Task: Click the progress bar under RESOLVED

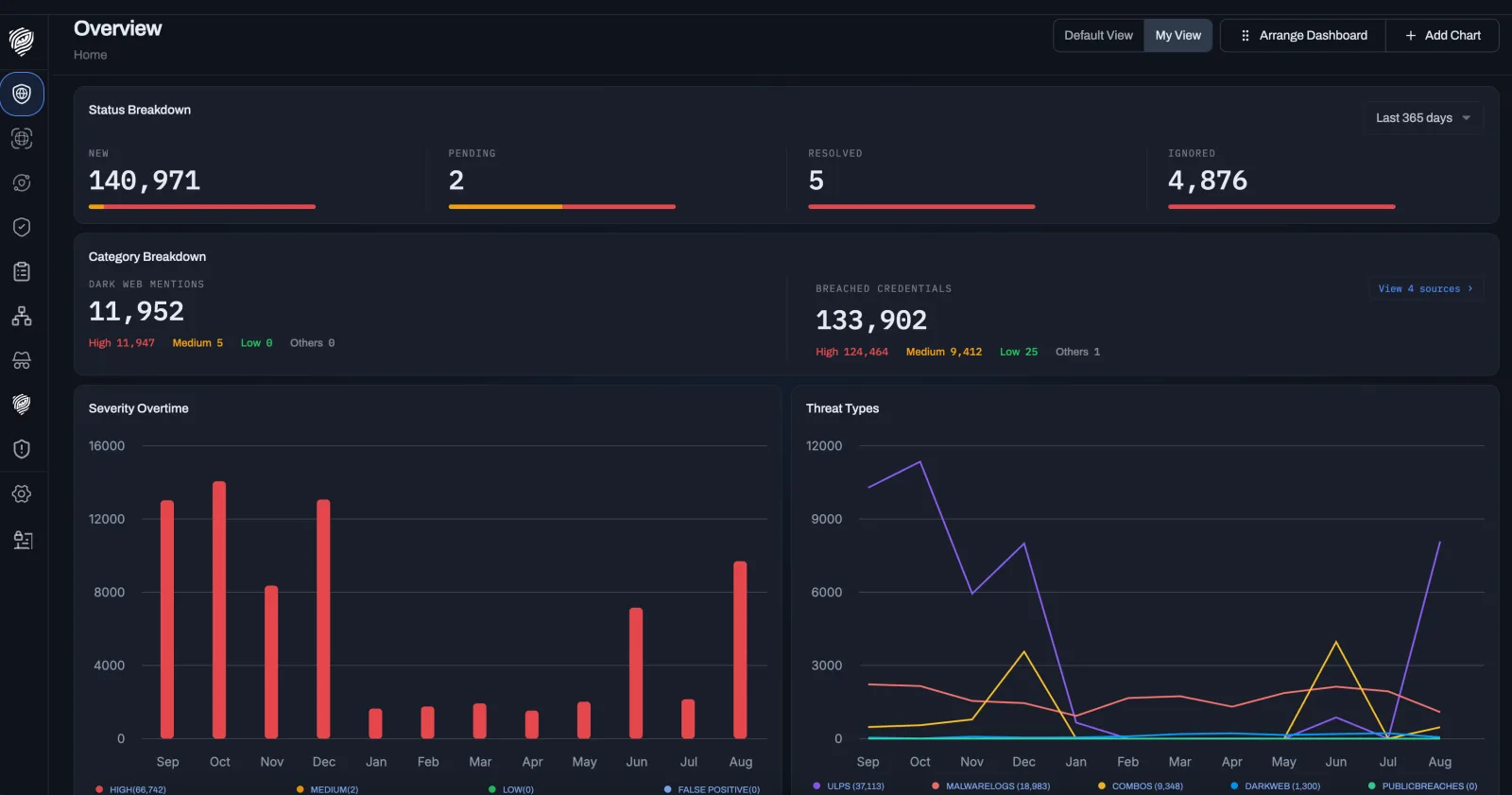Action: [921, 206]
